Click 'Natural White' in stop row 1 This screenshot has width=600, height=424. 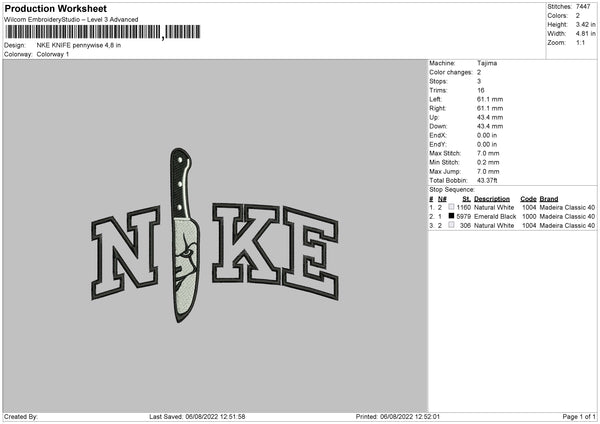point(494,207)
